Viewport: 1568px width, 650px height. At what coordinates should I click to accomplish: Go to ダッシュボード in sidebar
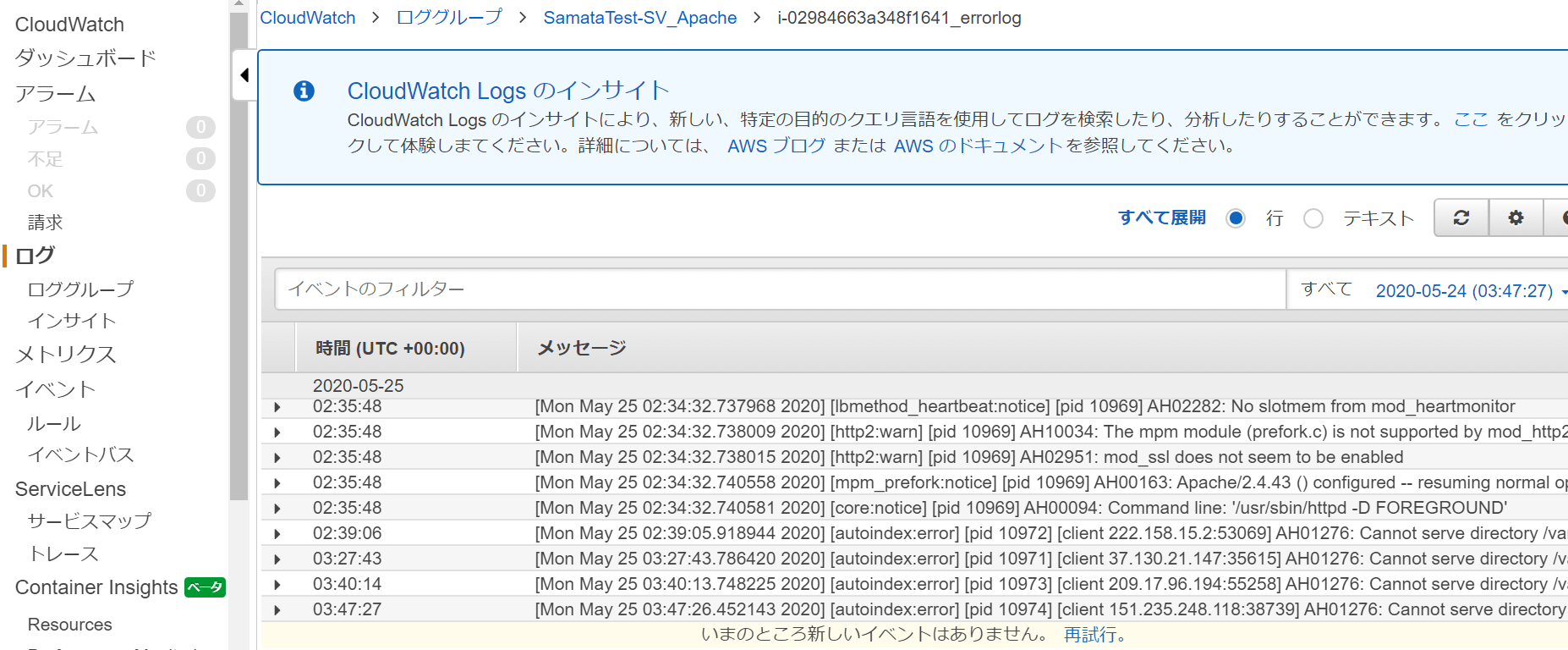(85, 58)
